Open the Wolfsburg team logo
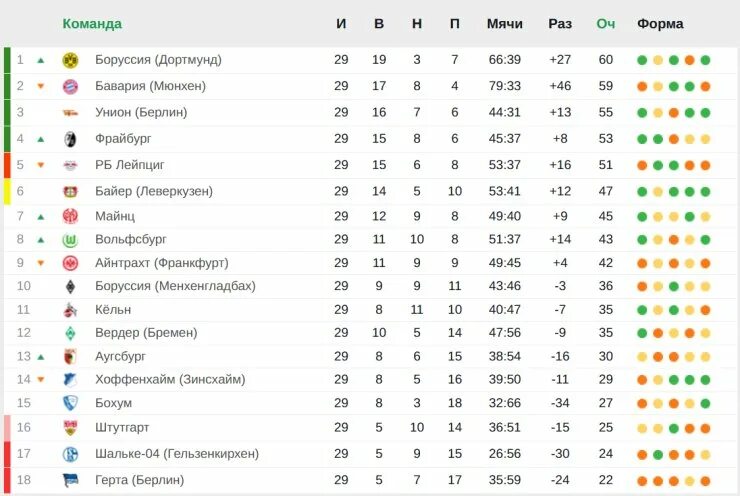740x496 pixels. (x=70, y=240)
